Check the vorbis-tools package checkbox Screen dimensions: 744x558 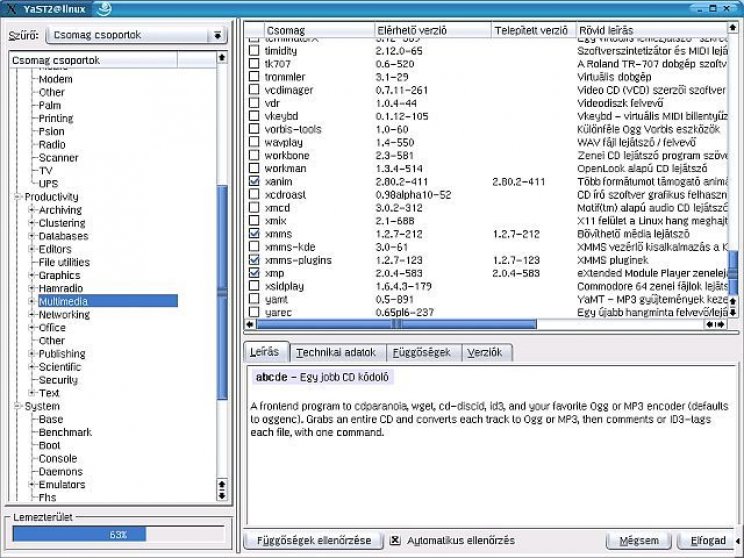(x=254, y=129)
